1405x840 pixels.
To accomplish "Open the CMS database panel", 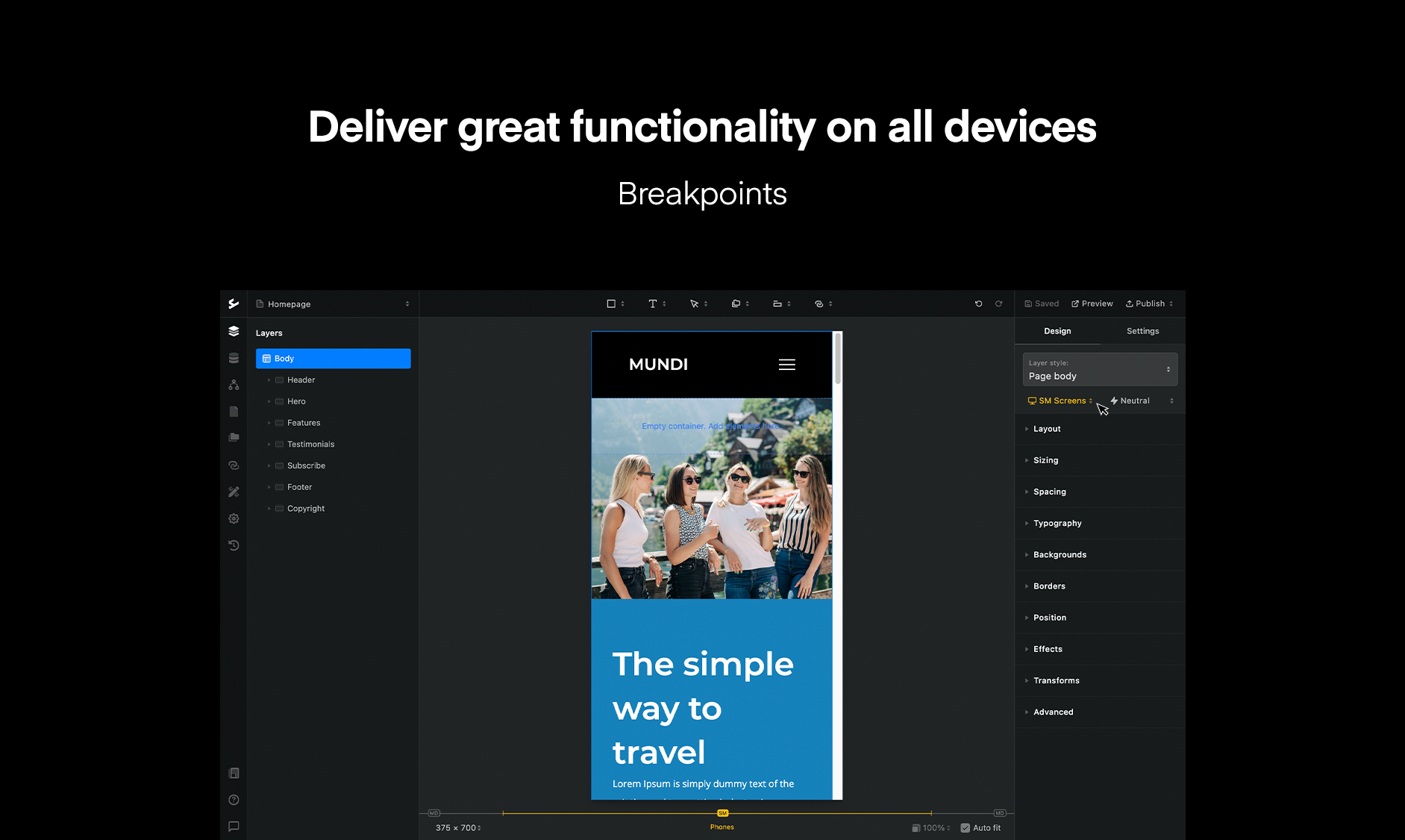I will point(234,357).
